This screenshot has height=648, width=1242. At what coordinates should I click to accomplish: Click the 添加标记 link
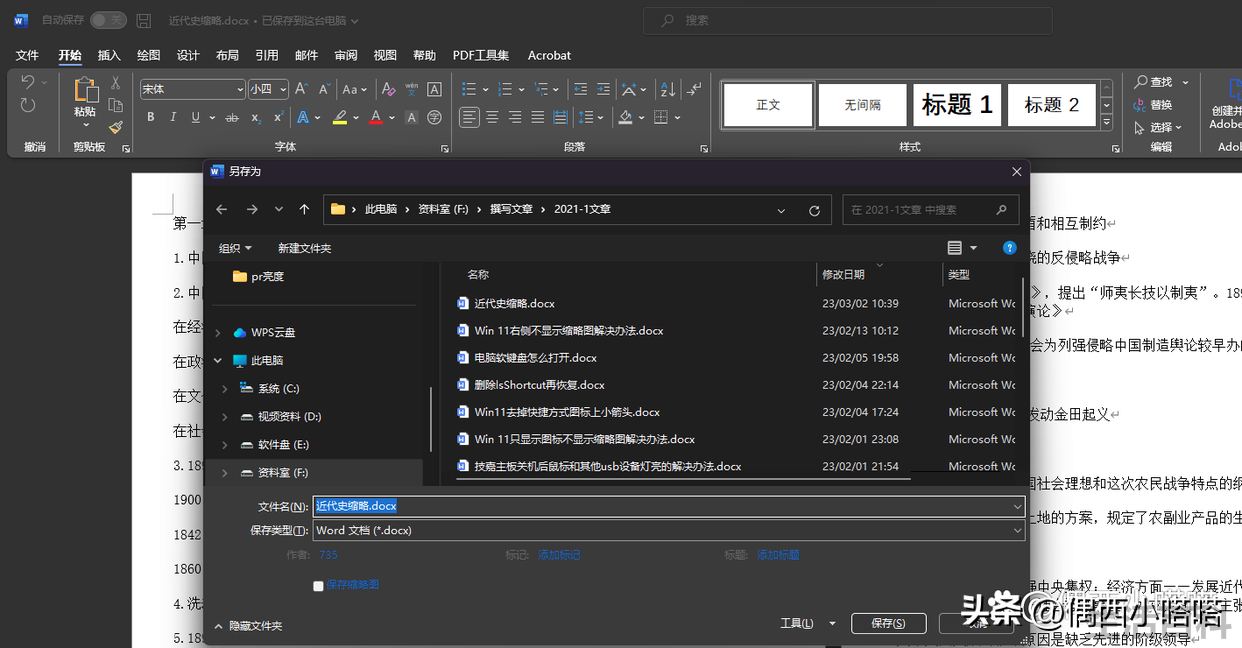click(x=559, y=555)
